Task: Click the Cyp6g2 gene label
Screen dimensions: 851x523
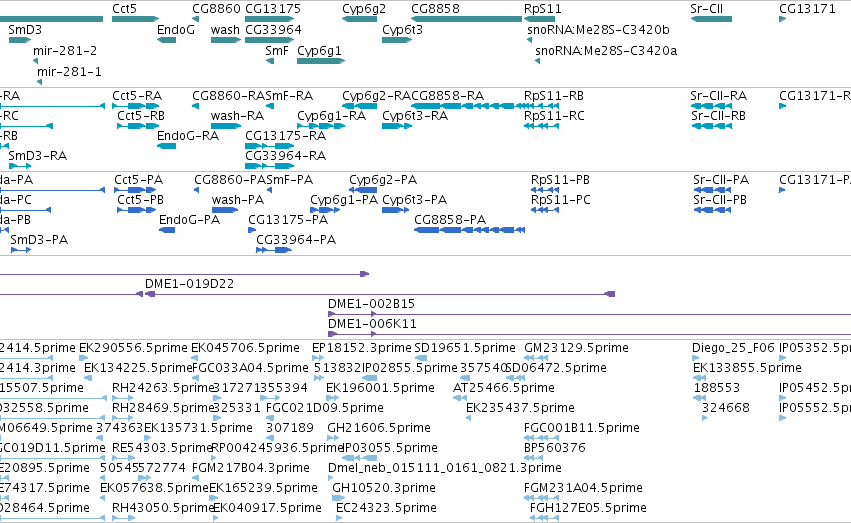Action: point(364,9)
